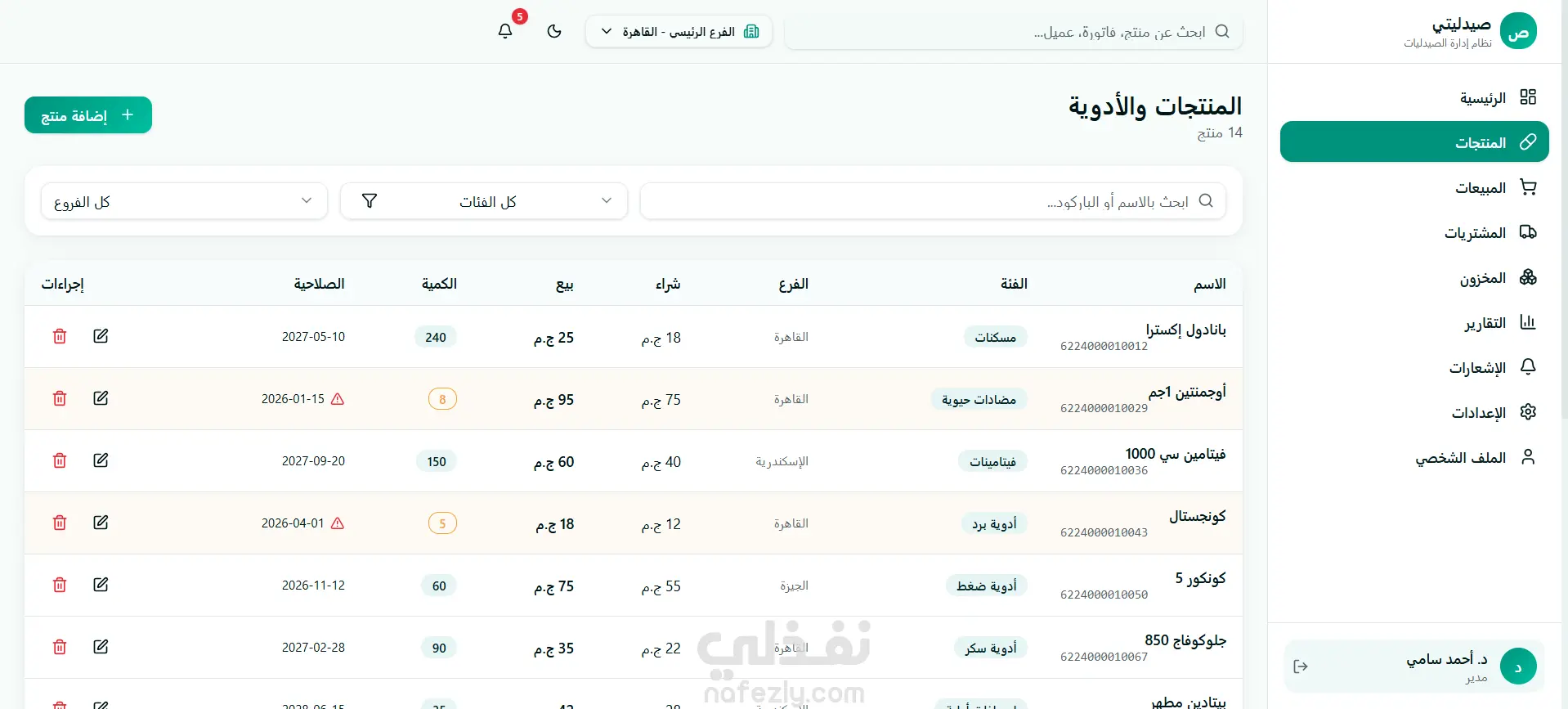The height and width of the screenshot is (709, 1568).
Task: Click فيتامينات category tag
Action: (992, 461)
